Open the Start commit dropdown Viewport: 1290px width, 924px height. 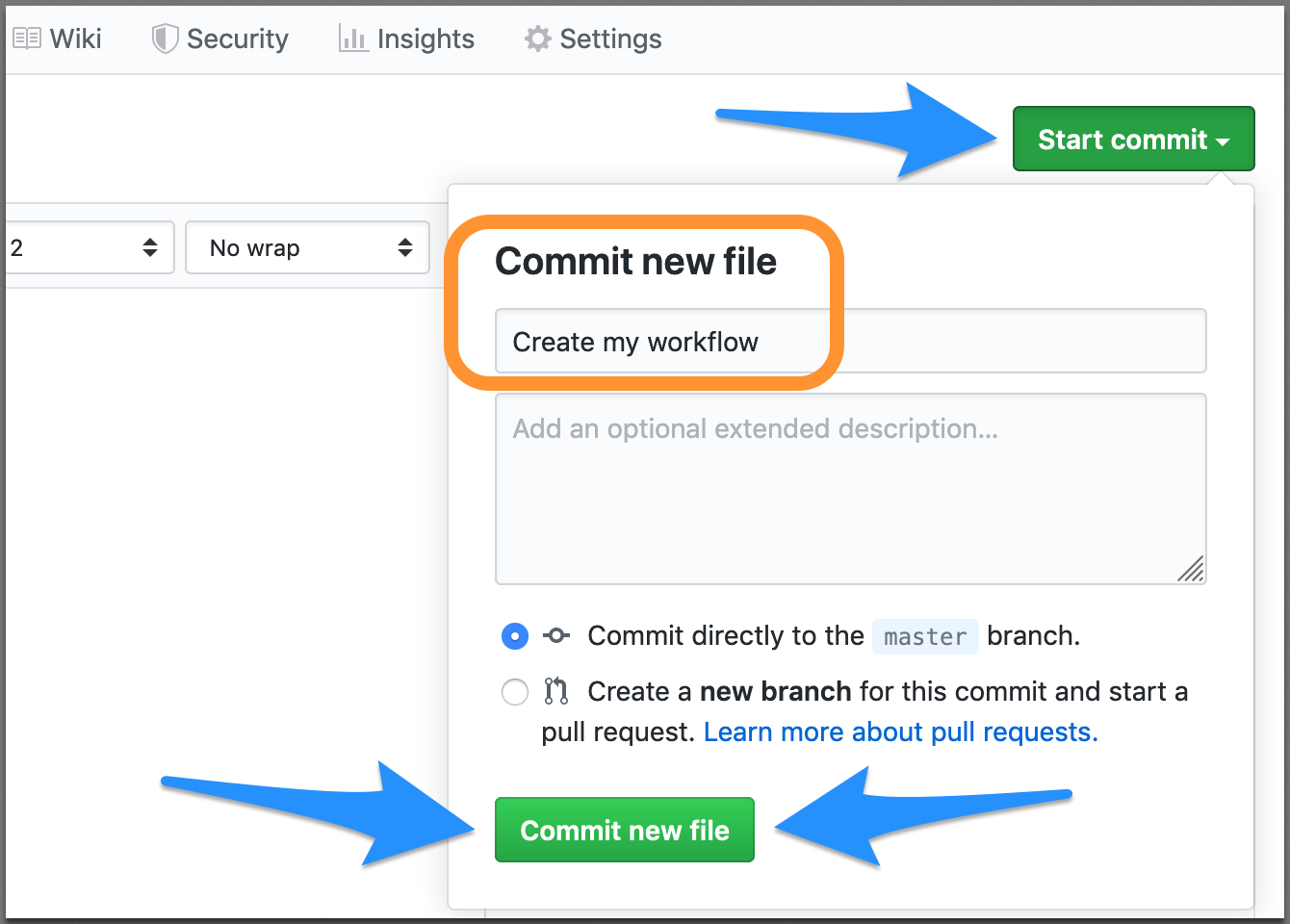[1223, 139]
